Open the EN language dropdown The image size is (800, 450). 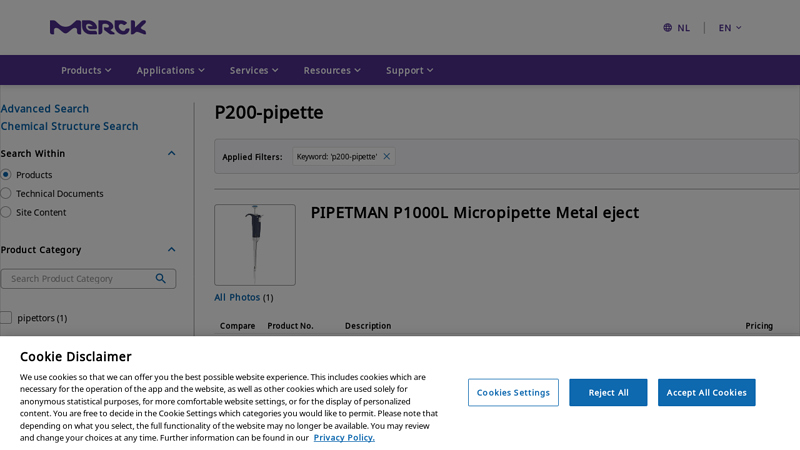730,28
